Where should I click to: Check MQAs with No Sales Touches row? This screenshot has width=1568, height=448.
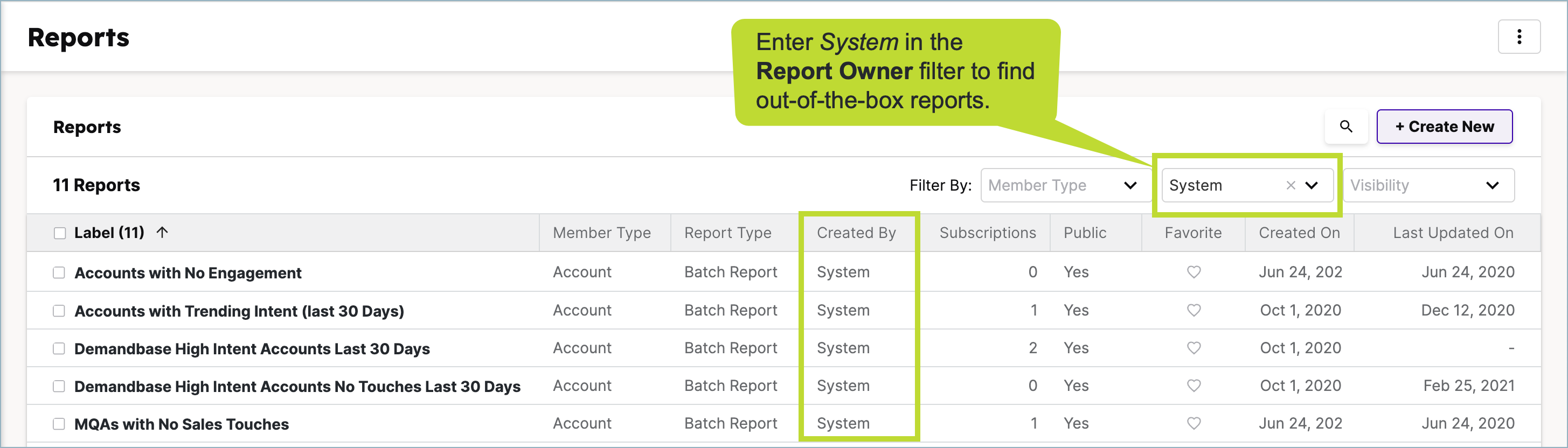(x=59, y=424)
